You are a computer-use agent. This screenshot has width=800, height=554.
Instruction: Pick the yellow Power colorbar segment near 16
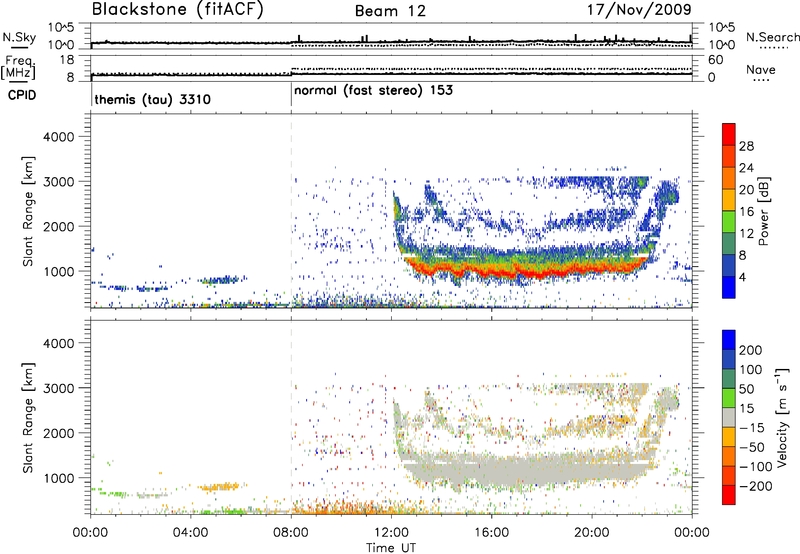729,199
